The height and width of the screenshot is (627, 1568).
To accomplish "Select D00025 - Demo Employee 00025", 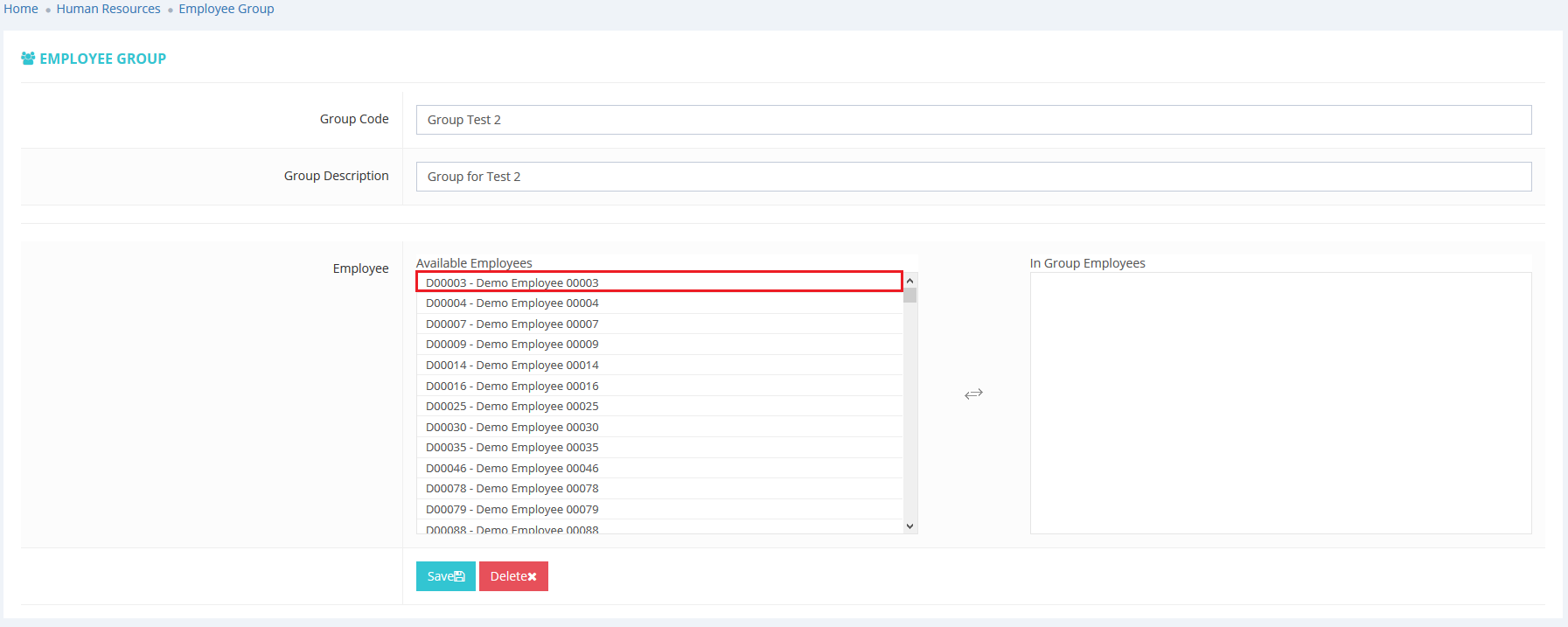I will (512, 407).
